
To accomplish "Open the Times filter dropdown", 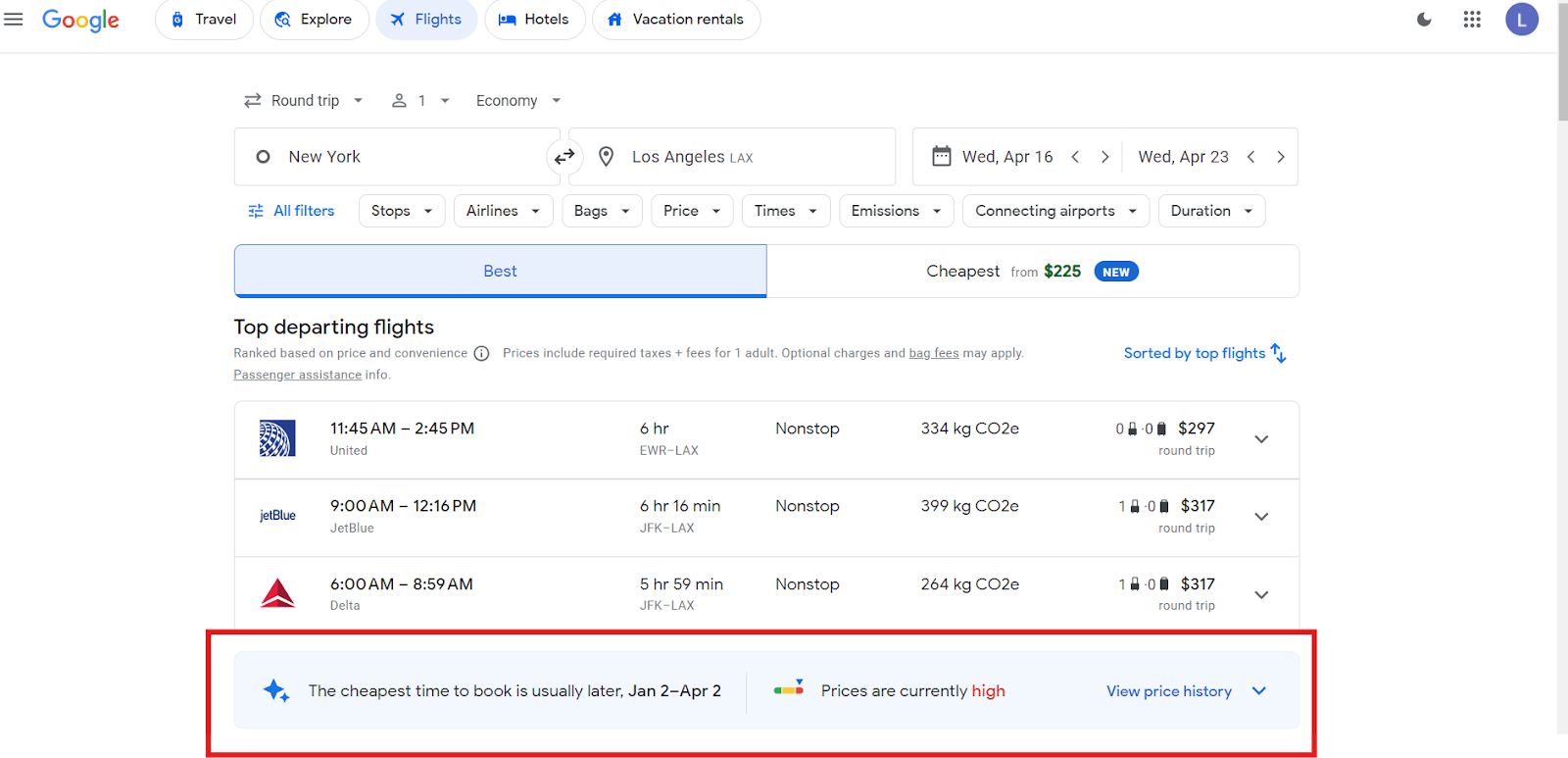I will 786,211.
